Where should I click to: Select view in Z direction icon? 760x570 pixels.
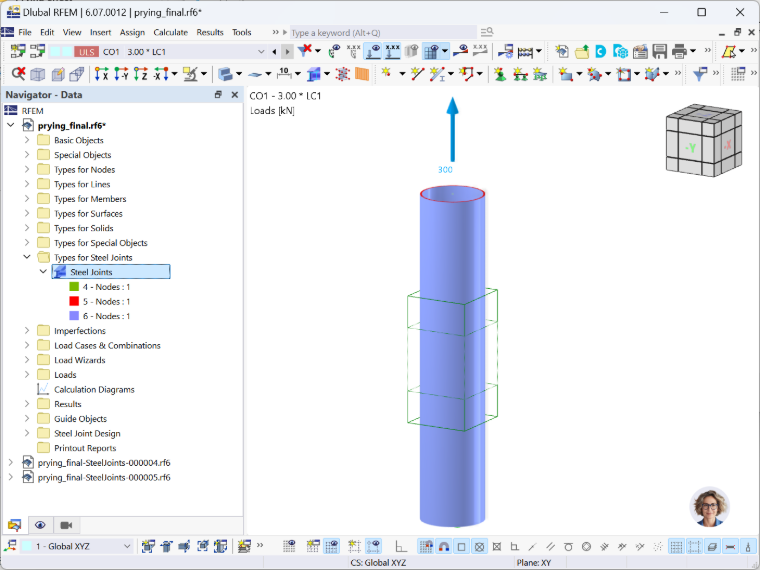tap(141, 74)
